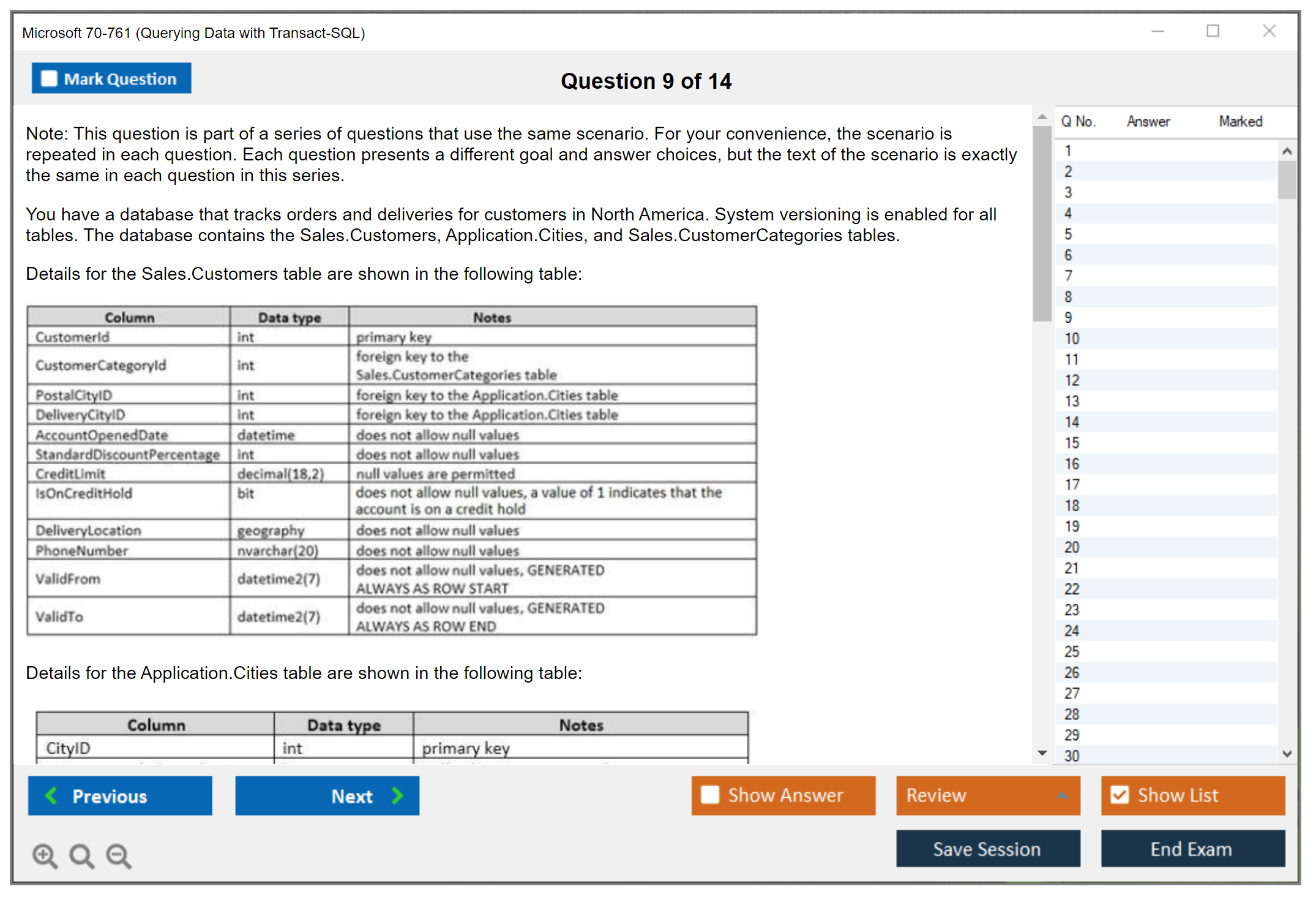Click the zoom in magnifier icon
1316x900 pixels.
tap(45, 855)
